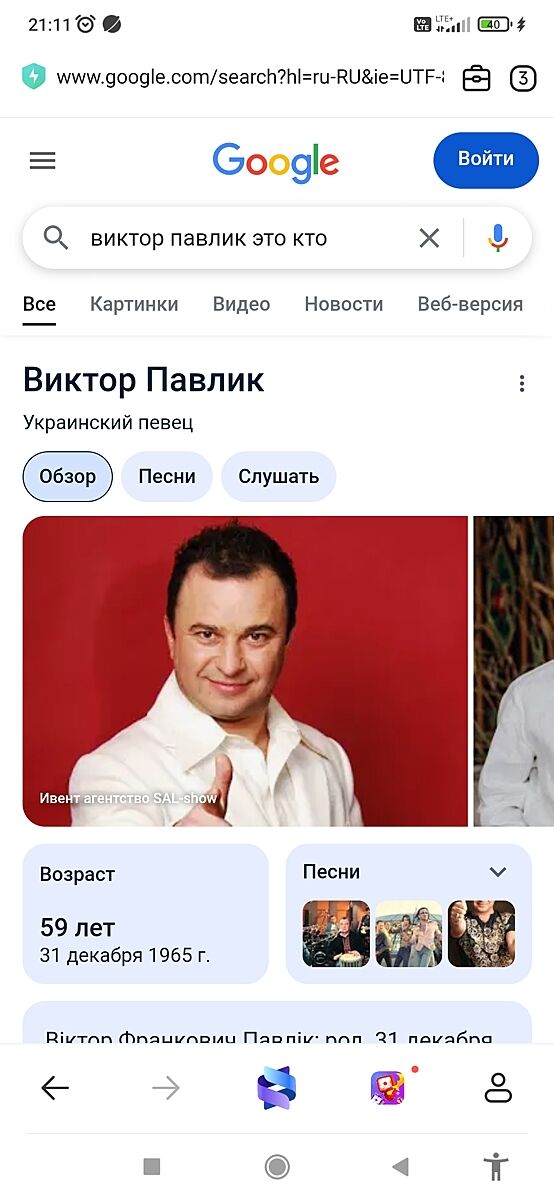554x1200 pixels.
Task: Tap the Android home navigation button
Action: [277, 1166]
